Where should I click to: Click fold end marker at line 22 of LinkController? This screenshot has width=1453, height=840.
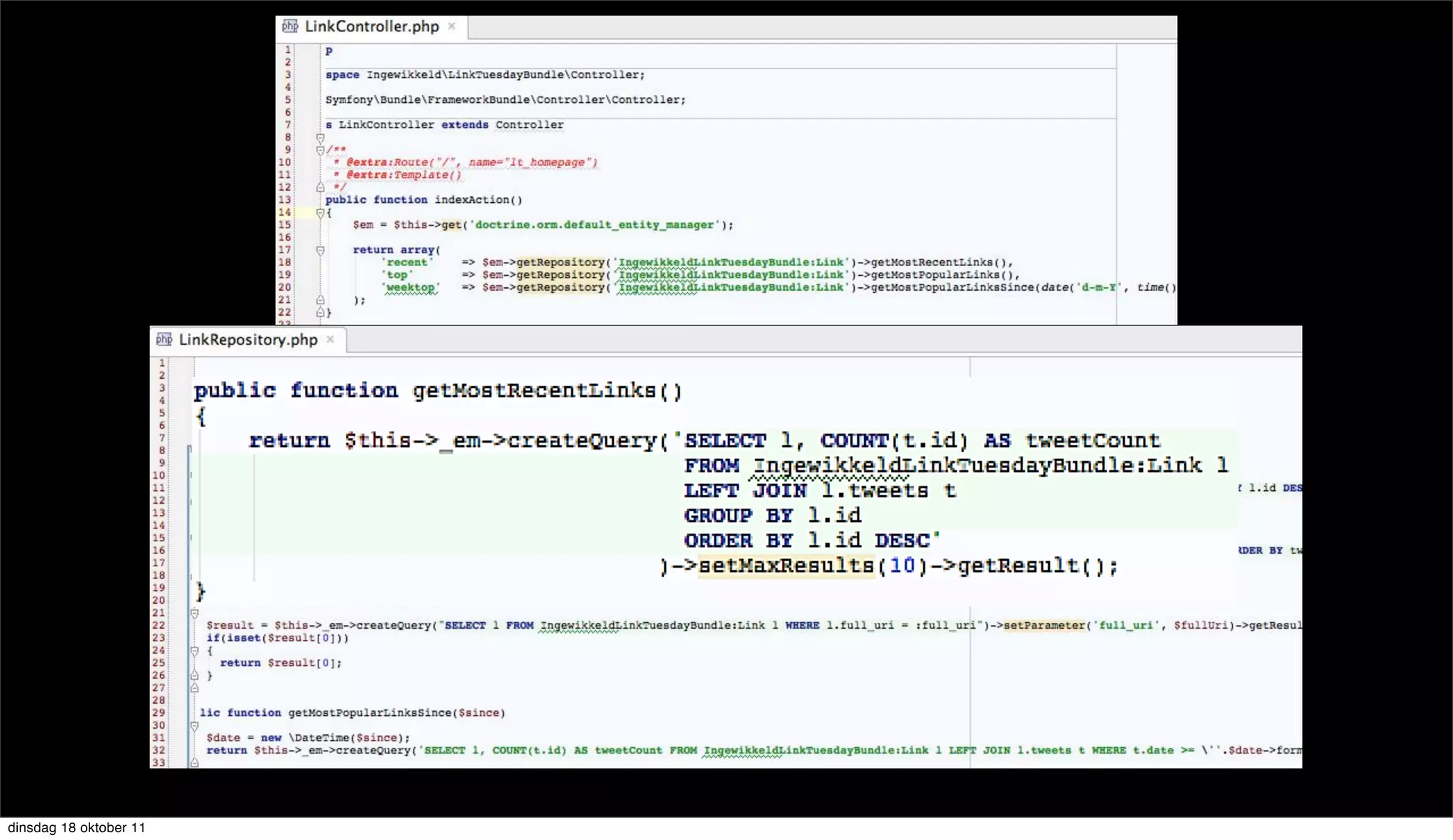coord(320,312)
